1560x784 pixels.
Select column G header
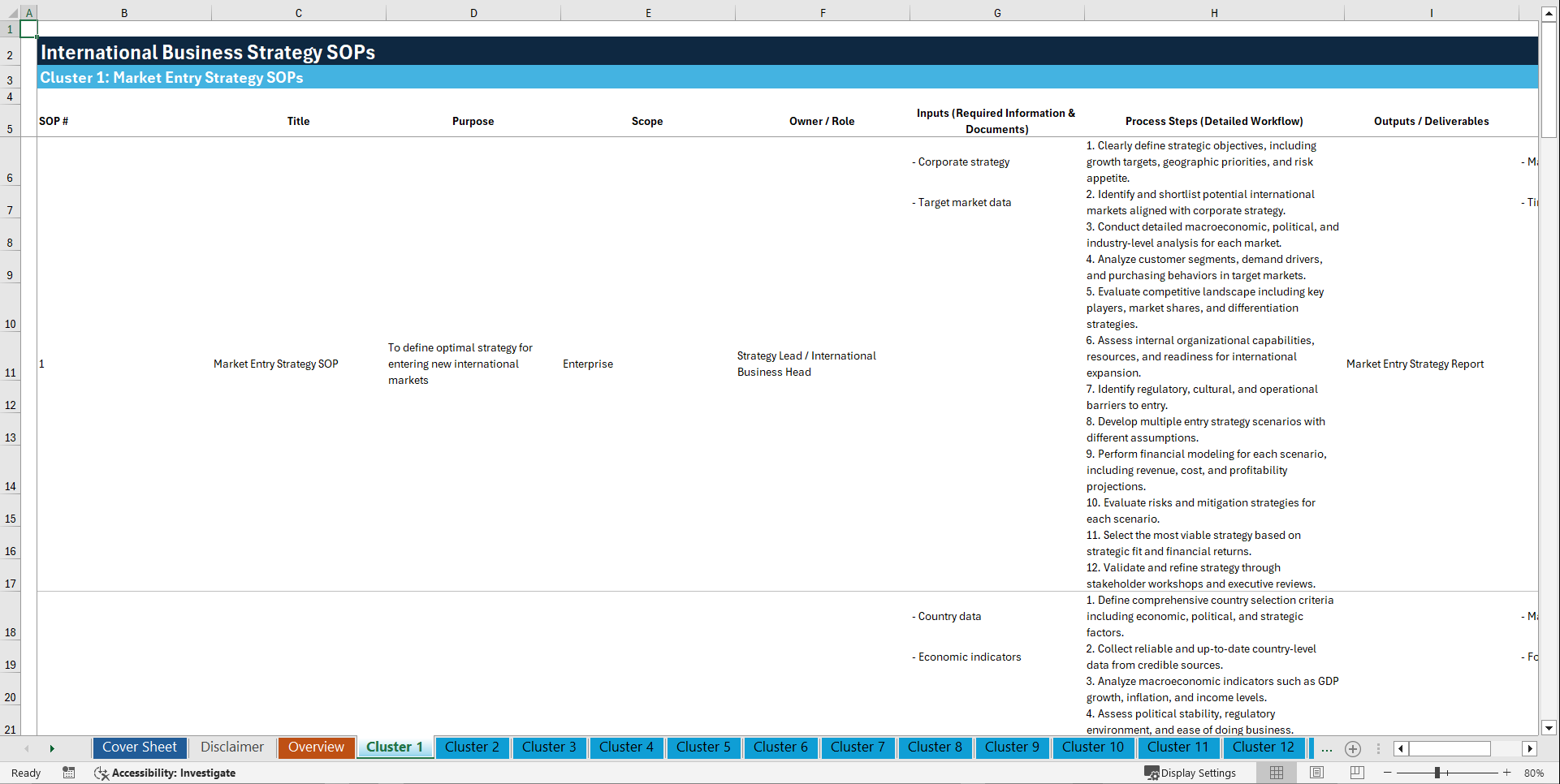996,12
